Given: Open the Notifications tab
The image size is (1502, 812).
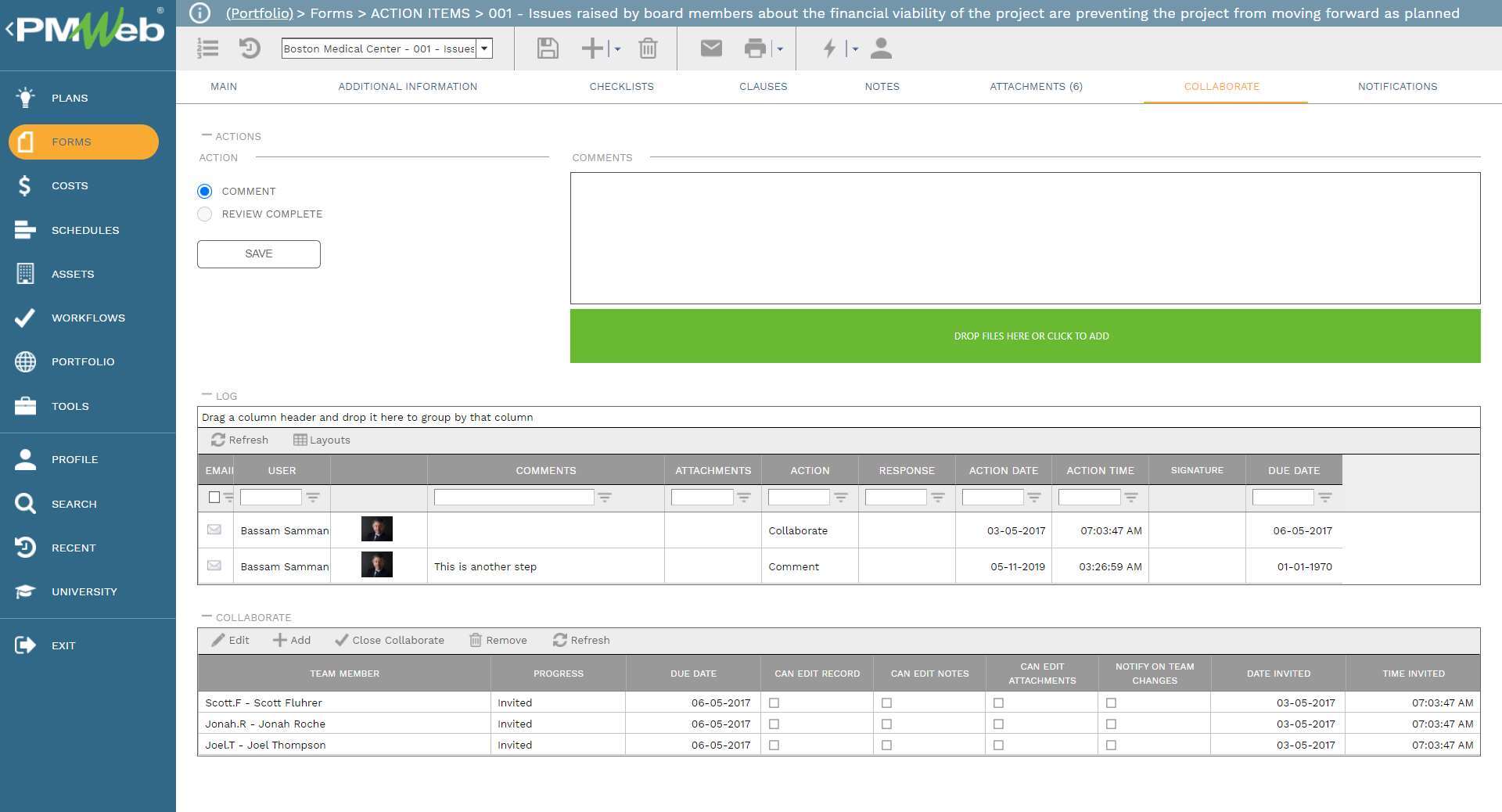Looking at the screenshot, I should (x=1397, y=87).
